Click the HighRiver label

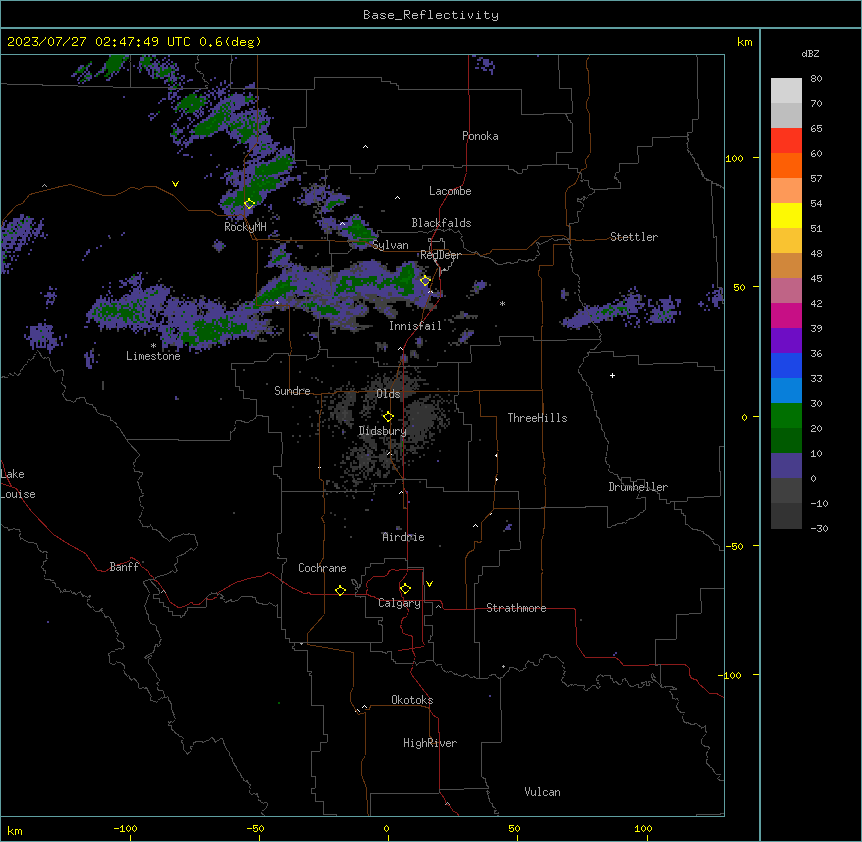(x=430, y=743)
